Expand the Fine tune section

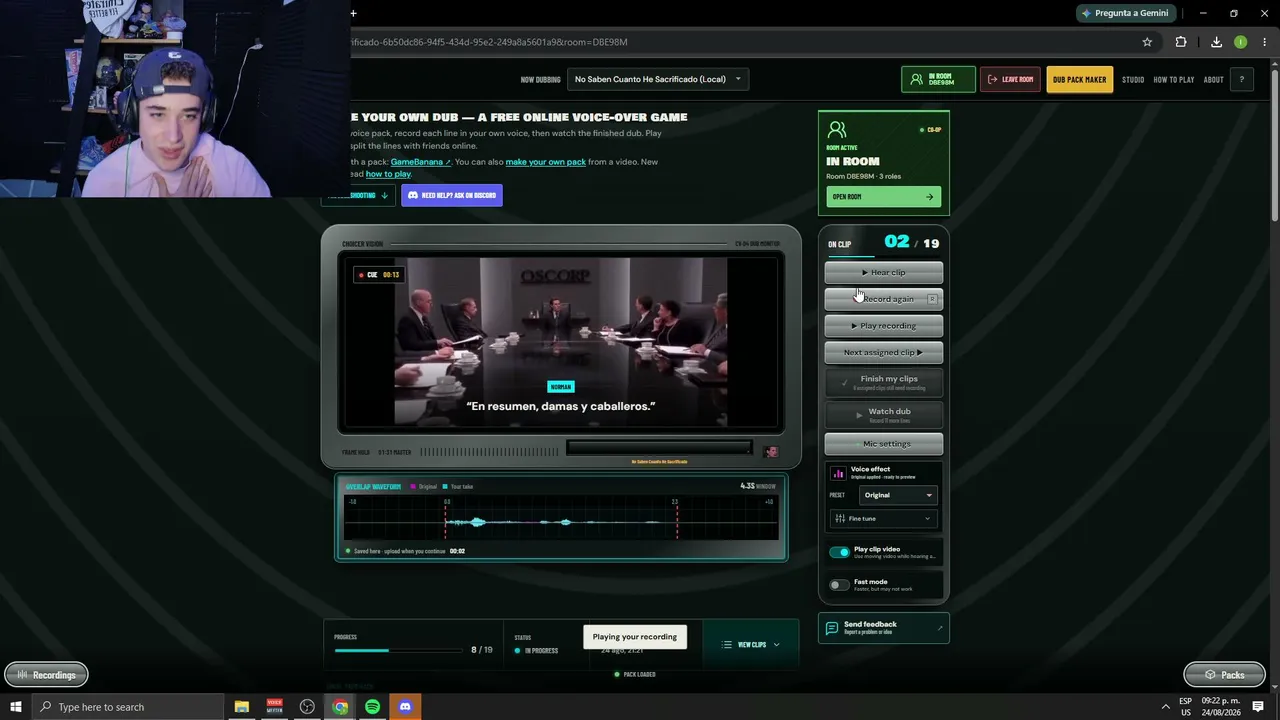[x=884, y=518]
